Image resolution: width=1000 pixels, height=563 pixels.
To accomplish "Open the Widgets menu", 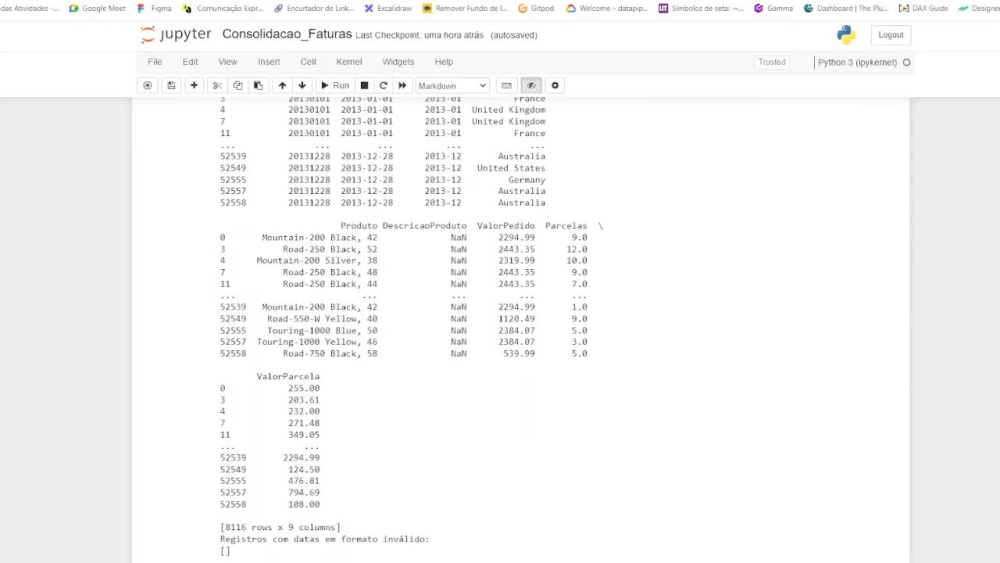I will [x=398, y=62].
